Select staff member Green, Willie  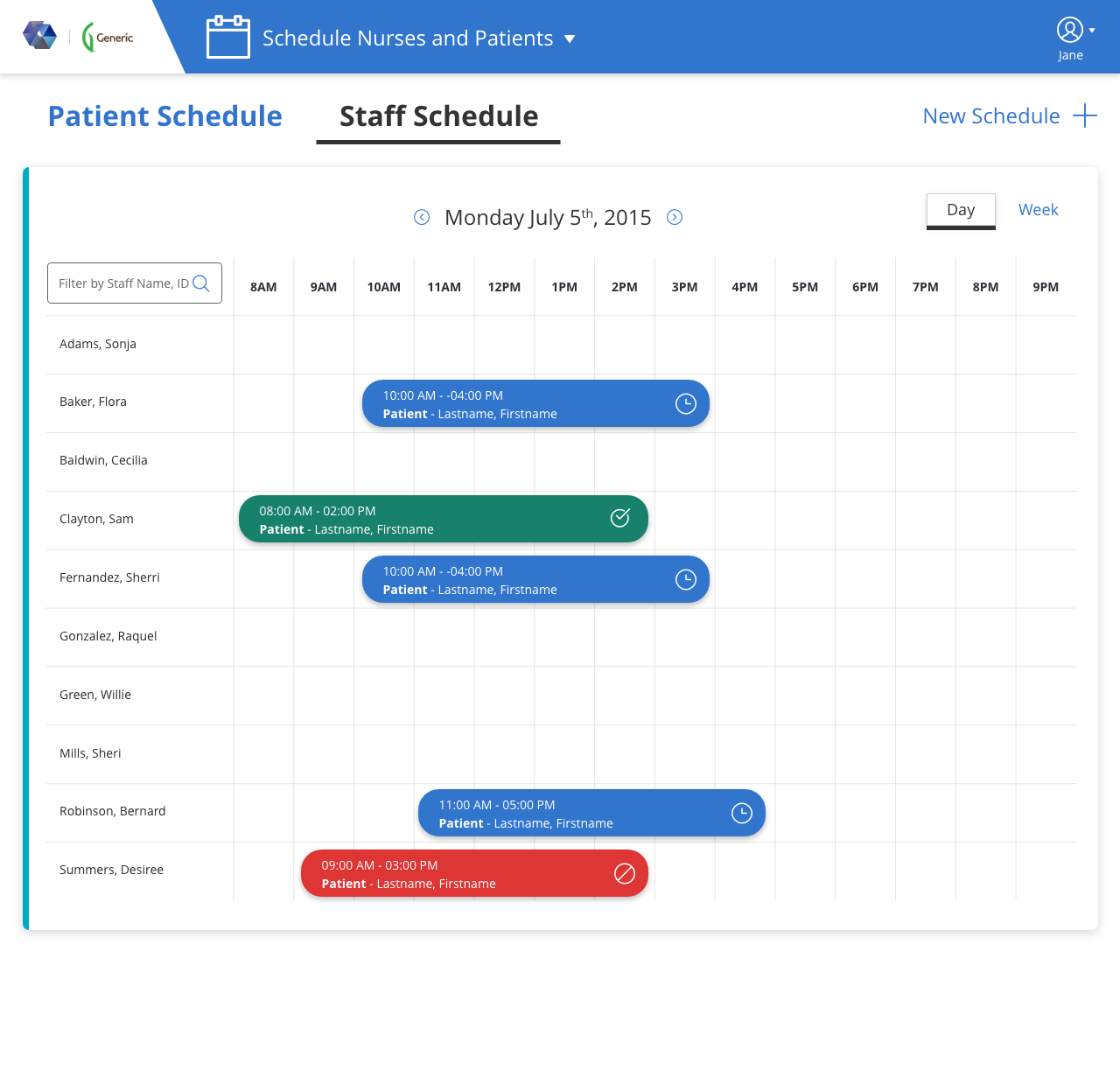[x=95, y=695]
